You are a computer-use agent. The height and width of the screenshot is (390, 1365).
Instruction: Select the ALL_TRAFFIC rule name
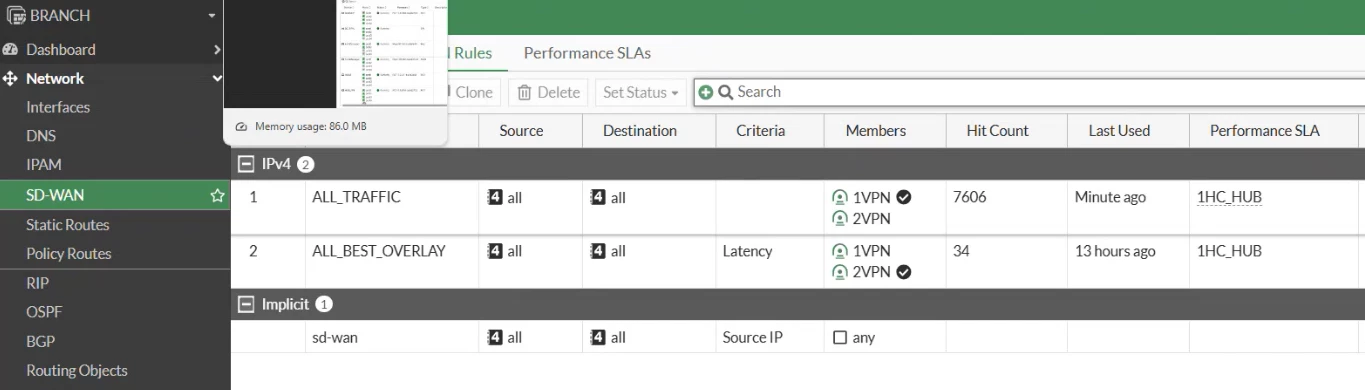click(356, 197)
